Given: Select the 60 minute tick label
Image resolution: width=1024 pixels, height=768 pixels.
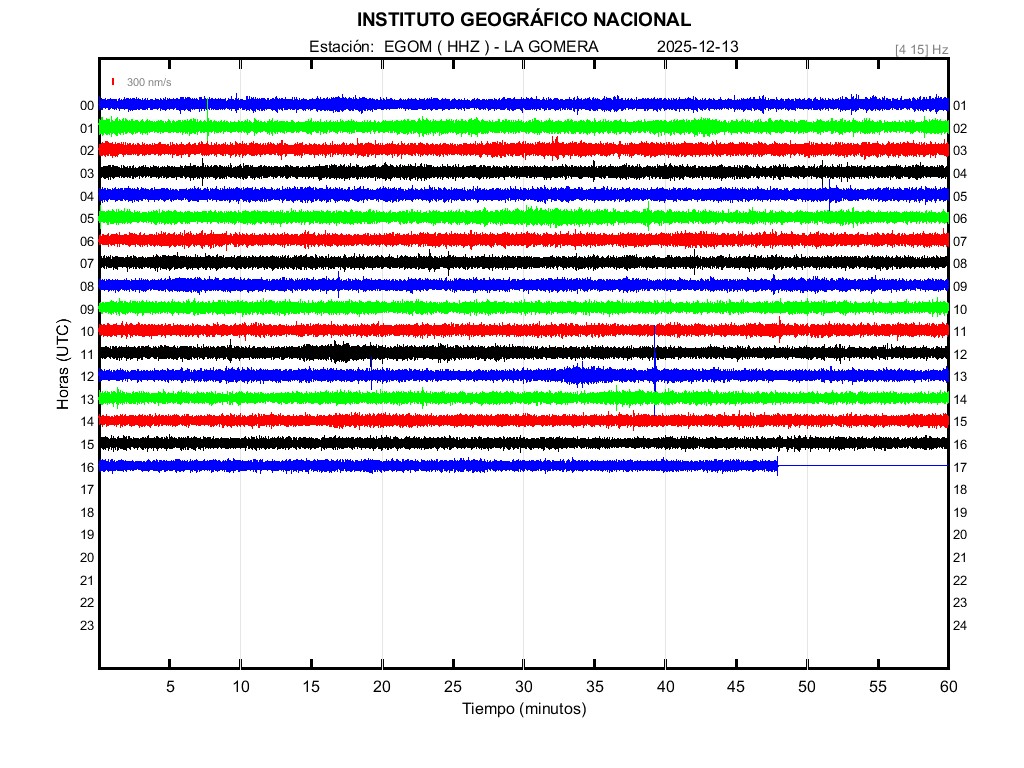Looking at the screenshot, I should [948, 686].
